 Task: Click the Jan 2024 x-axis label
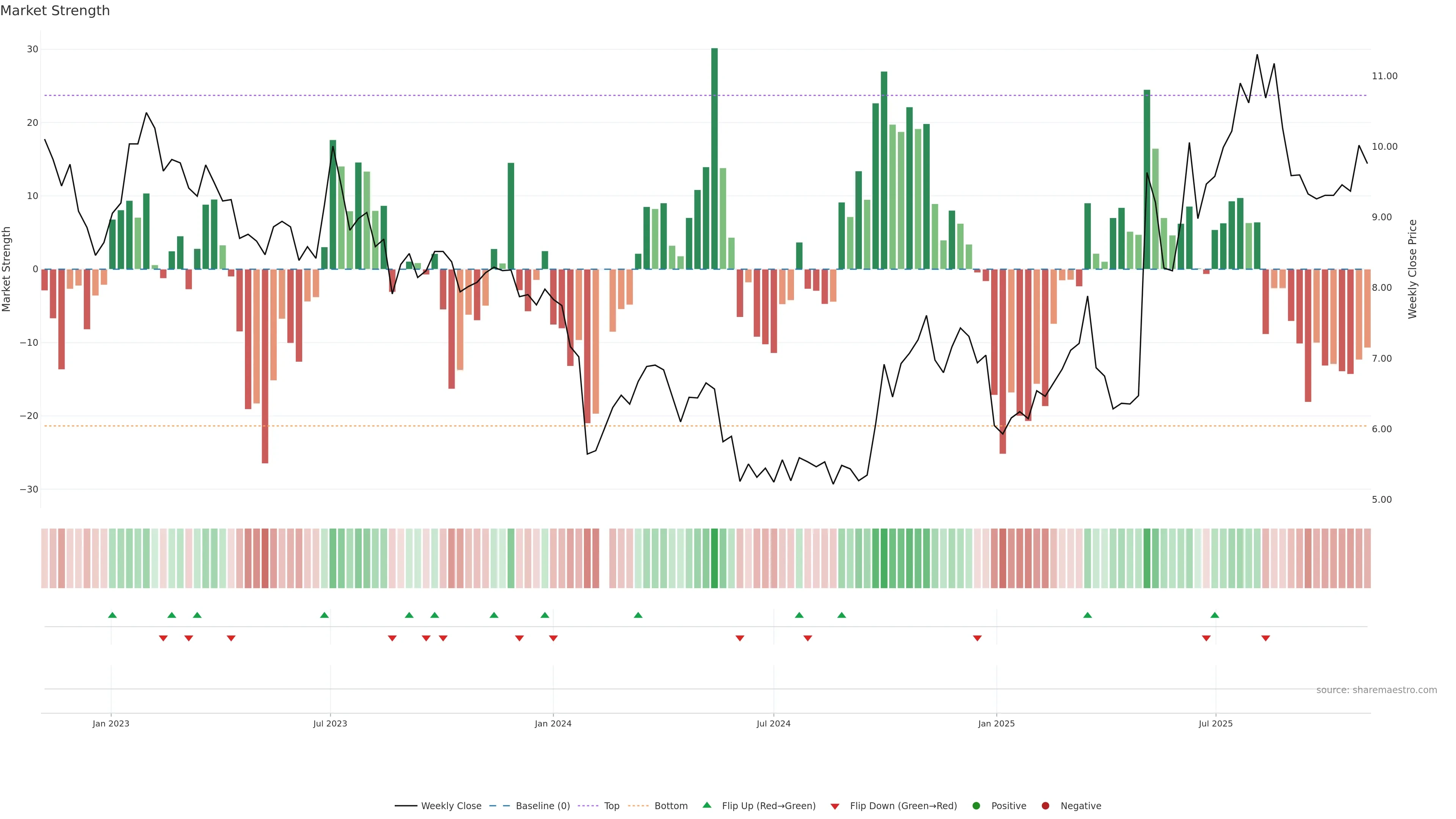[x=553, y=723]
